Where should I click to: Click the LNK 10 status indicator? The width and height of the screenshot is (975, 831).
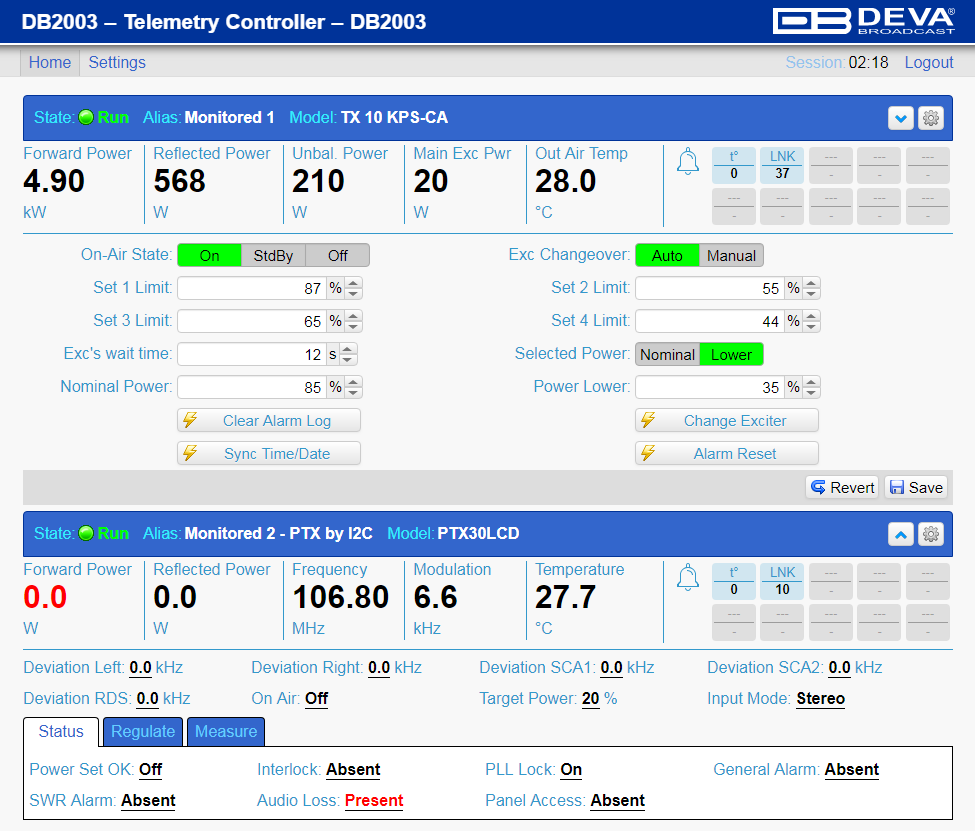tap(782, 582)
